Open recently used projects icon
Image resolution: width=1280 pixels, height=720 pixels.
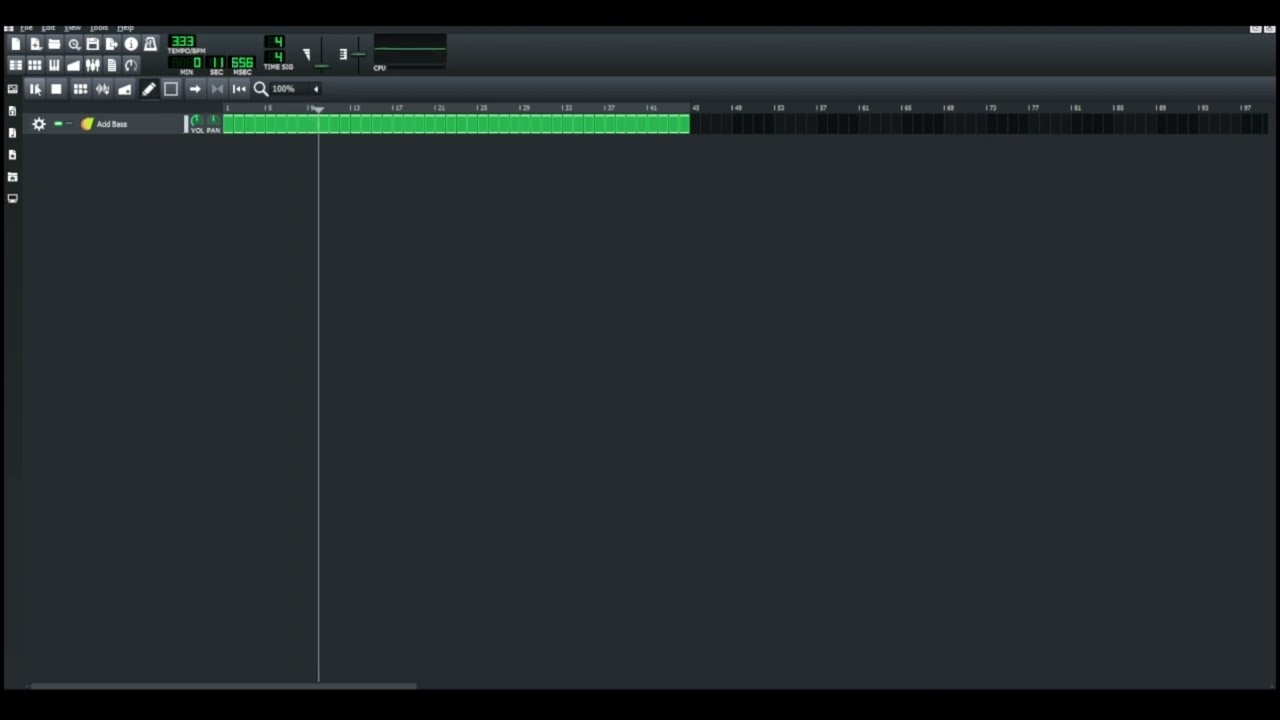tap(73, 44)
